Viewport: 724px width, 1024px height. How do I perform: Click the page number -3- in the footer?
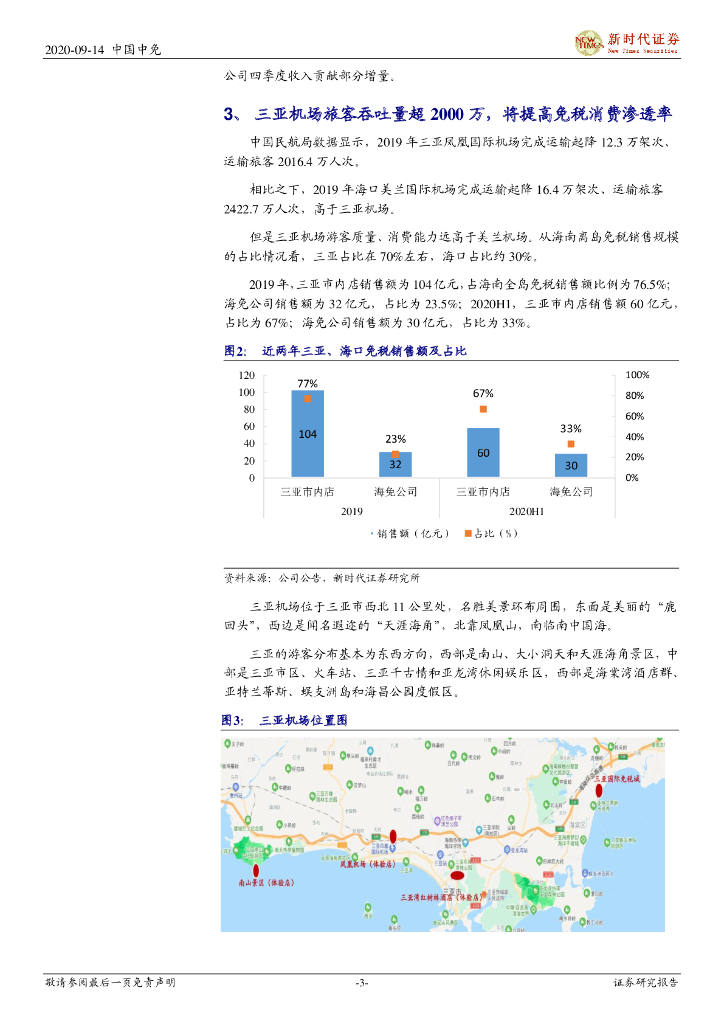coord(362,982)
